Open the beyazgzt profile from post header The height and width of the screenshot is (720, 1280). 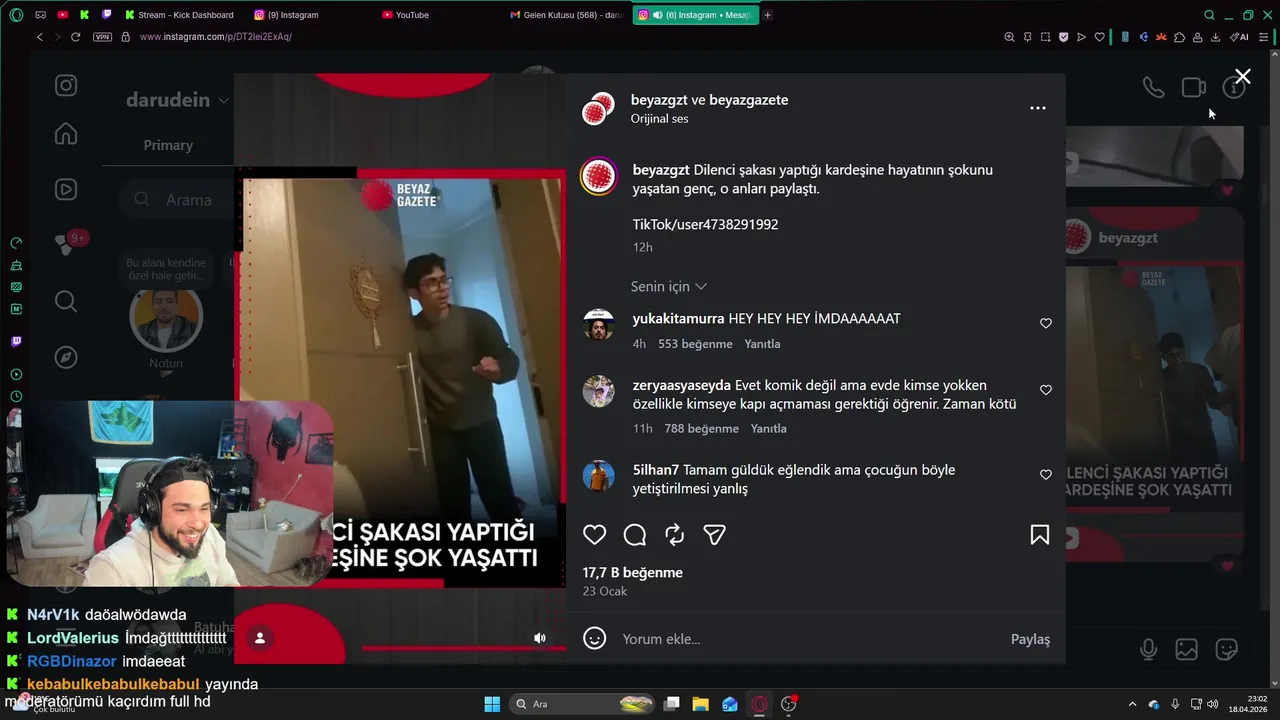coord(660,100)
